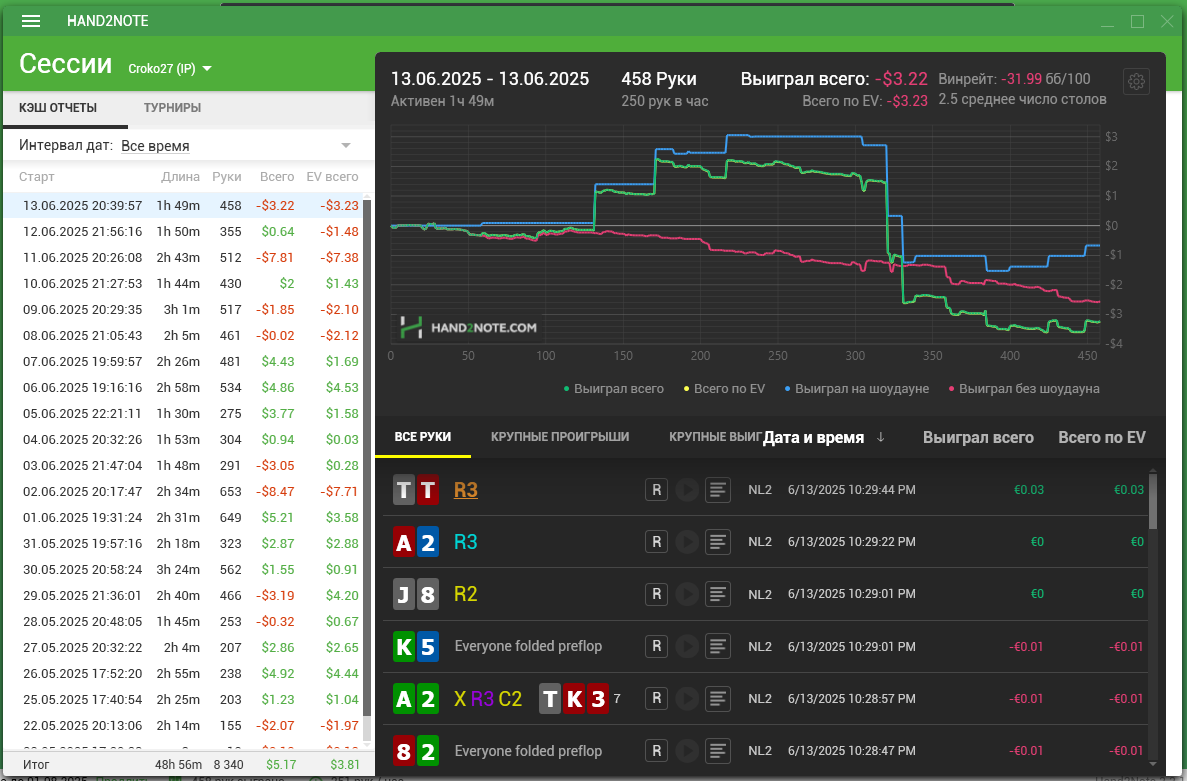Open text view for 10:28:57 PM hand
The height and width of the screenshot is (781, 1187).
point(718,699)
